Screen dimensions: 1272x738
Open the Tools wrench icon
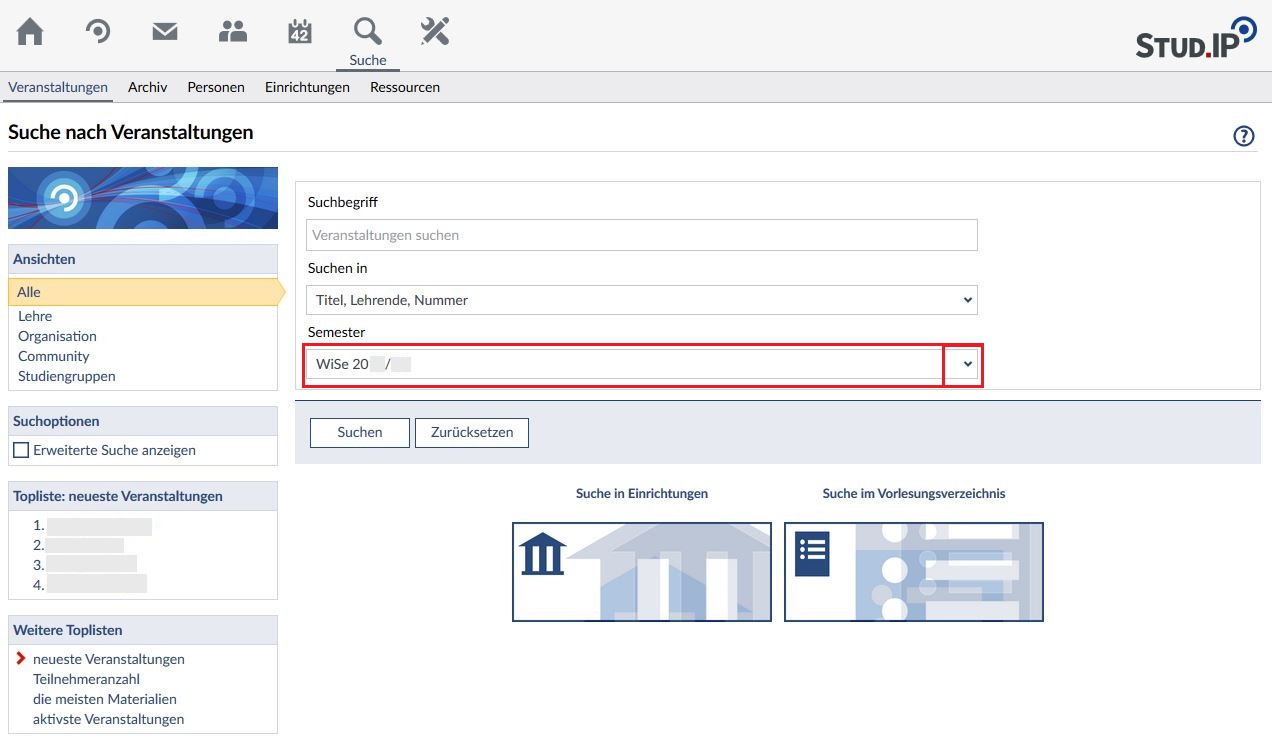(435, 32)
